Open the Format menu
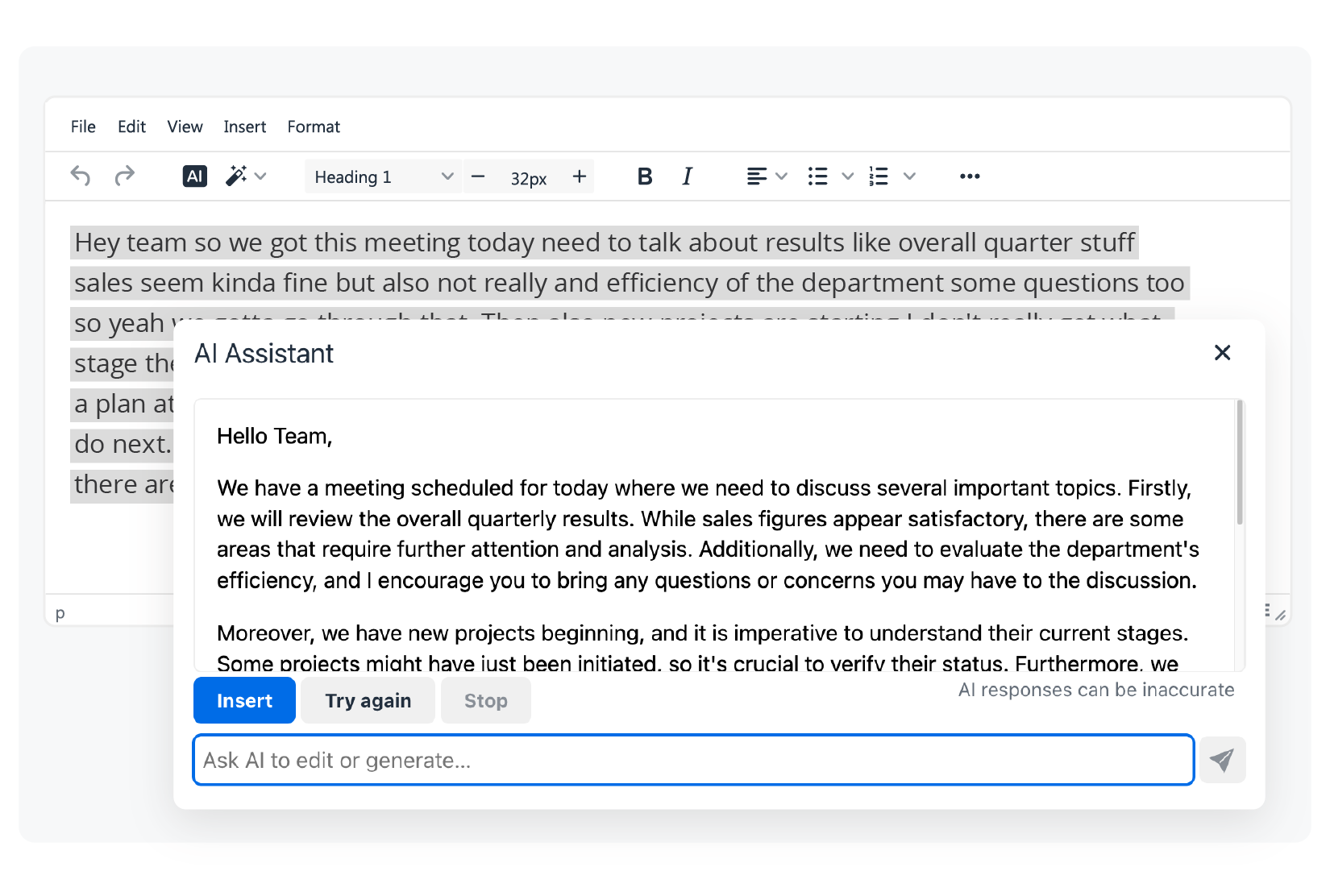Image resolution: width=1330 pixels, height=896 pixels. click(314, 127)
